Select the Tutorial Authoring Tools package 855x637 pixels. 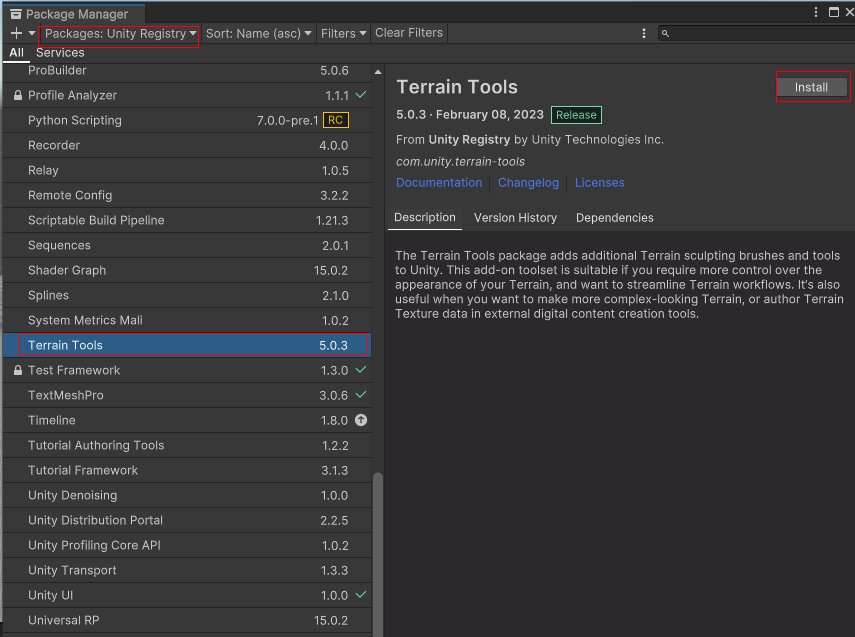tap(187, 446)
